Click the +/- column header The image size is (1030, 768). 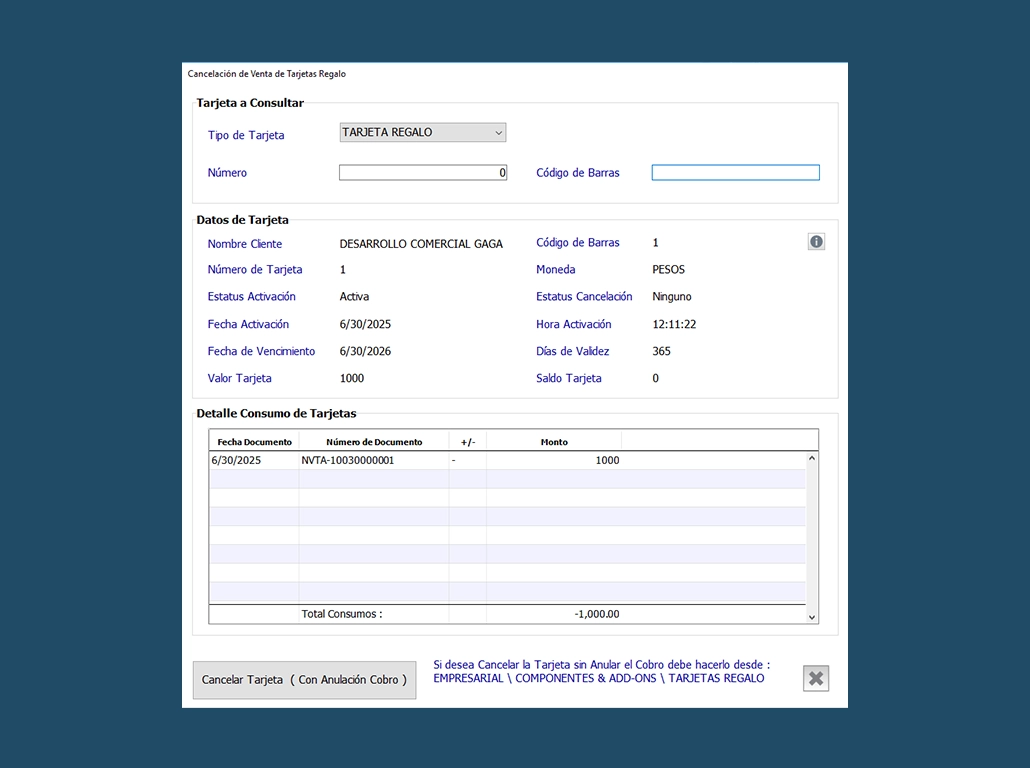tap(467, 442)
